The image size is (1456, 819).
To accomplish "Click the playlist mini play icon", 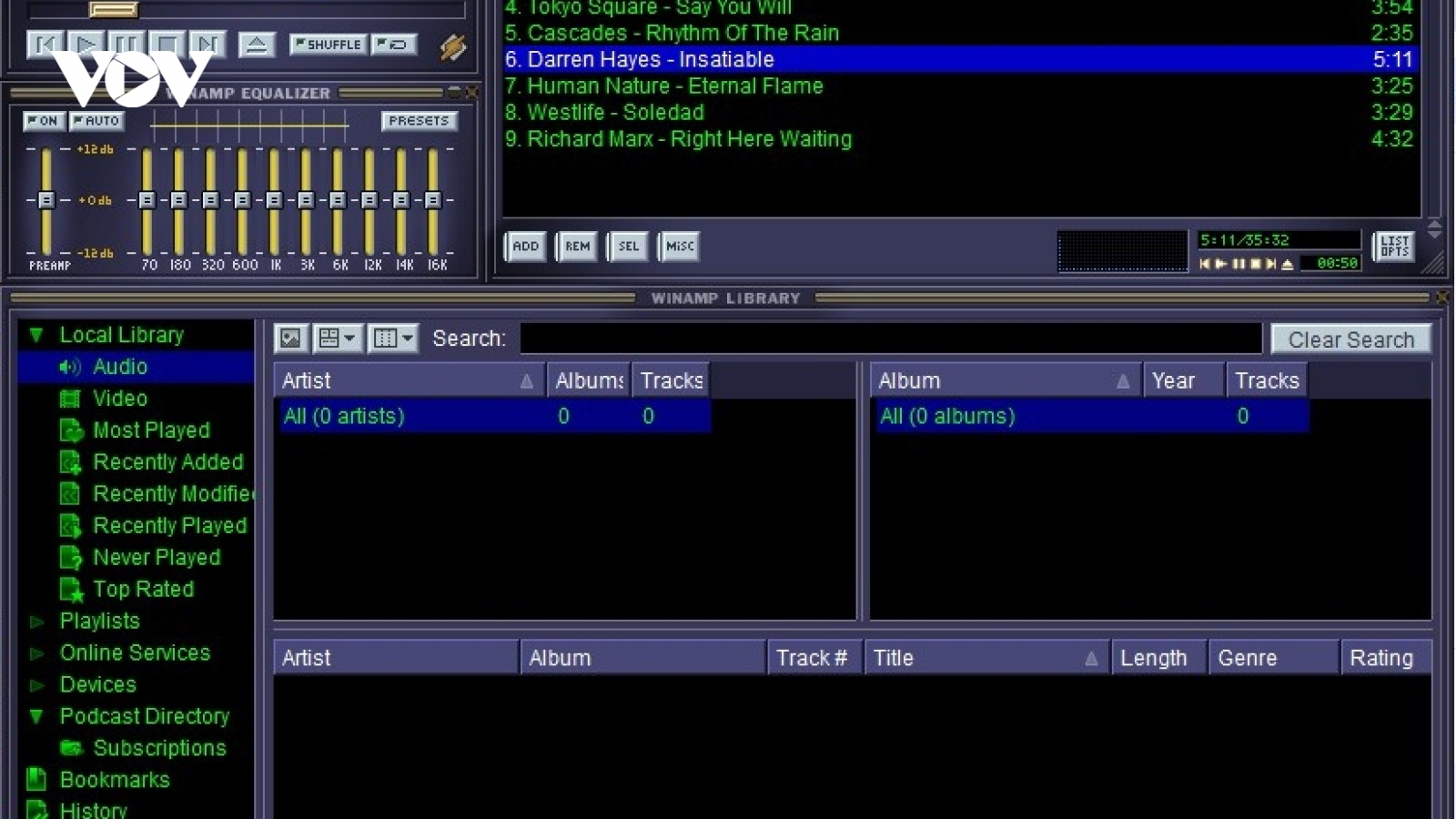I will coord(1221,264).
